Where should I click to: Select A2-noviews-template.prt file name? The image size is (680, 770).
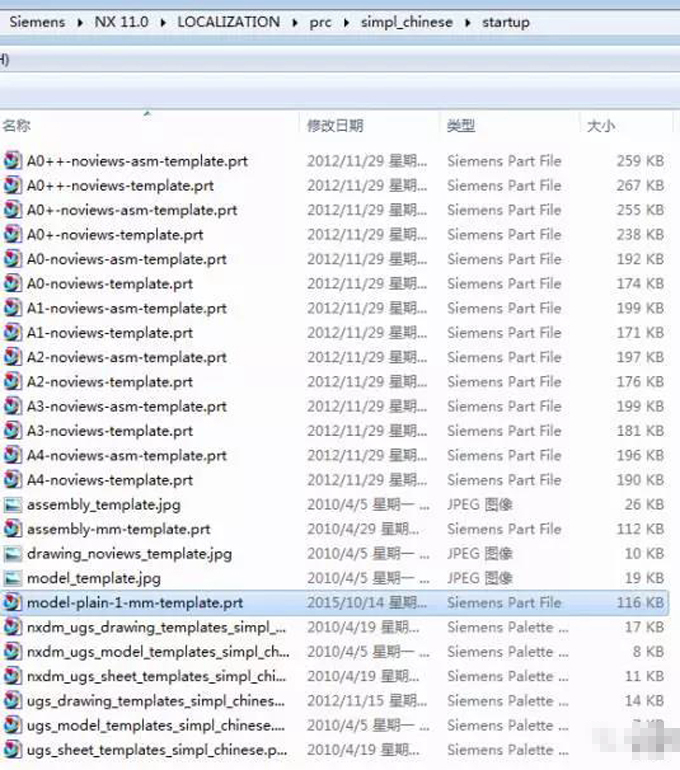pos(110,382)
